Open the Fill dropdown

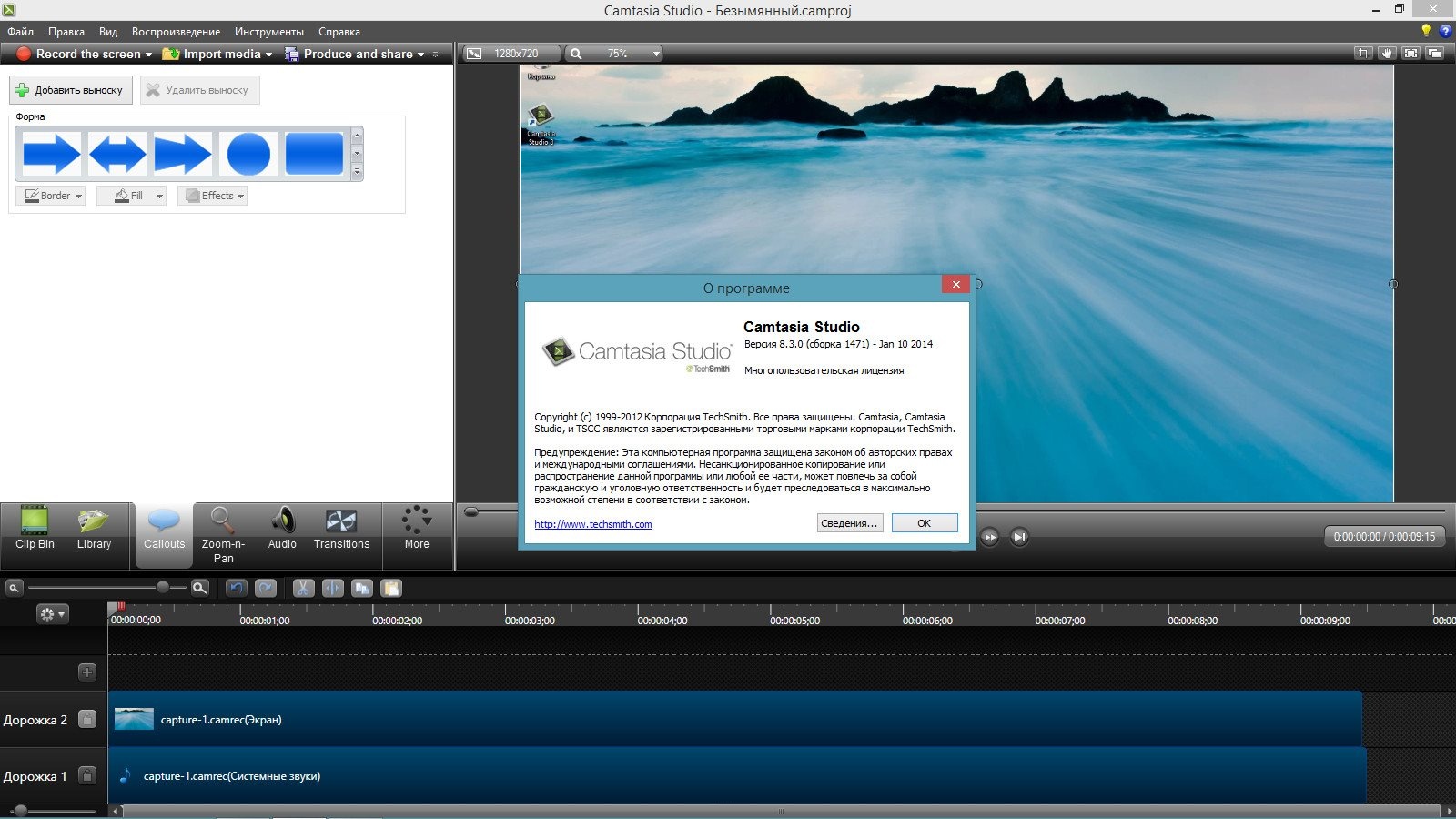(131, 196)
